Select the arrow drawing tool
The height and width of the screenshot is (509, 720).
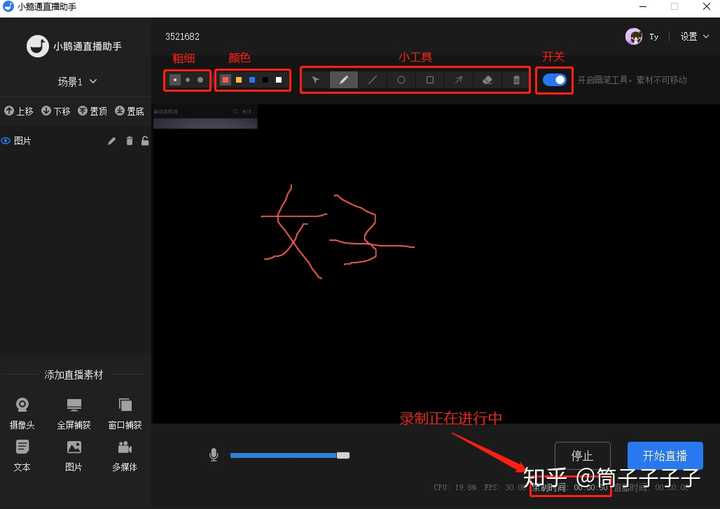coord(459,80)
